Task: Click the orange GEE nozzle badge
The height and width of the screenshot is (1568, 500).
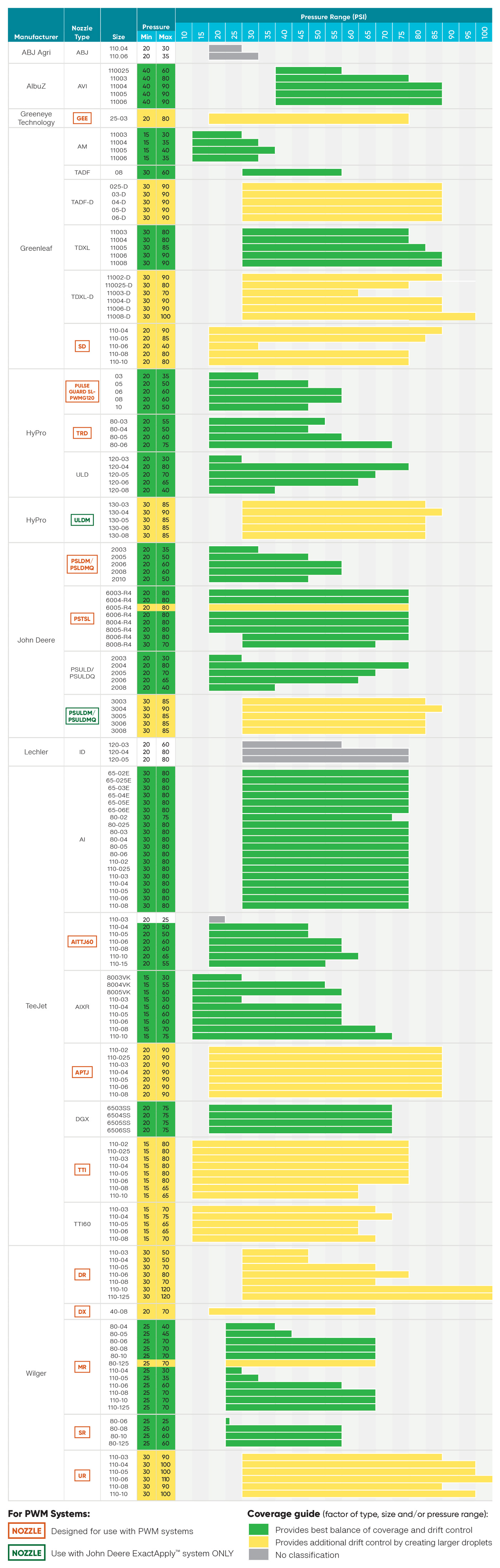Action: pos(82,118)
